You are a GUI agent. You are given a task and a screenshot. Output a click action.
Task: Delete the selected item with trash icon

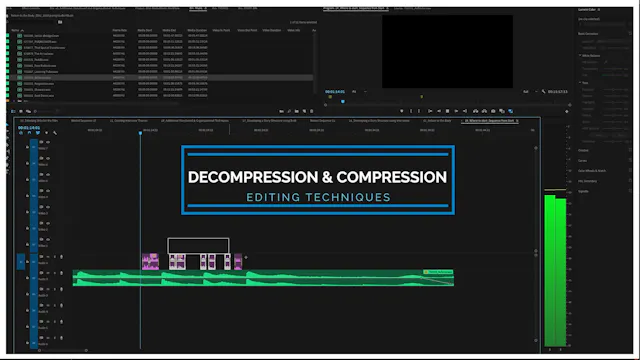(x=312, y=111)
